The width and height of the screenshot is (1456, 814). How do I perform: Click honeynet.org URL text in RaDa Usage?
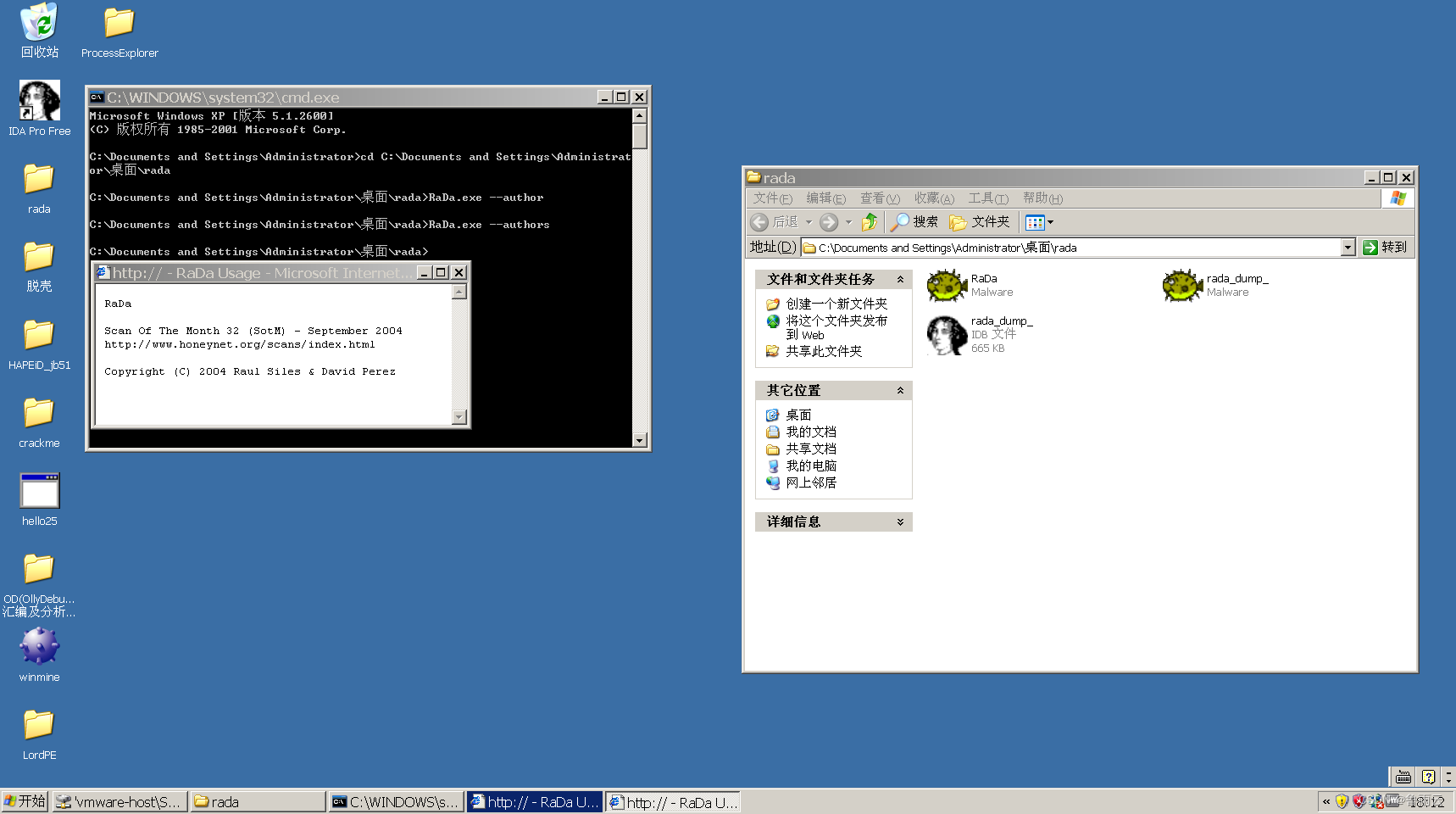tap(240, 344)
